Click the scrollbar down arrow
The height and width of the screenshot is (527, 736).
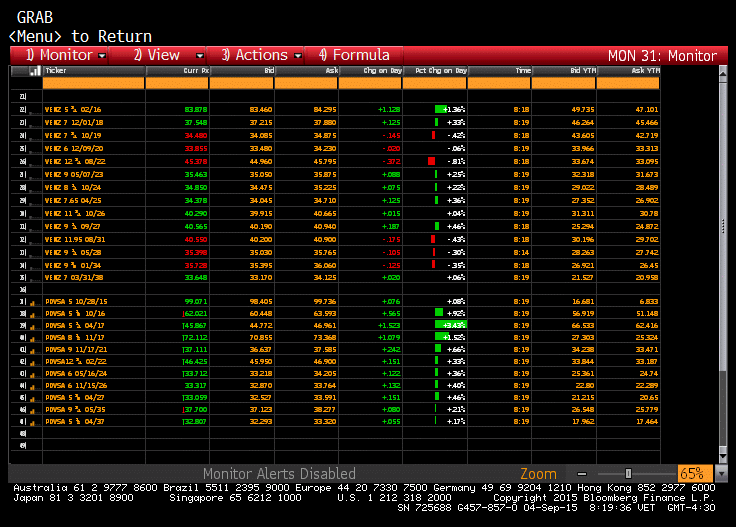pos(723,456)
